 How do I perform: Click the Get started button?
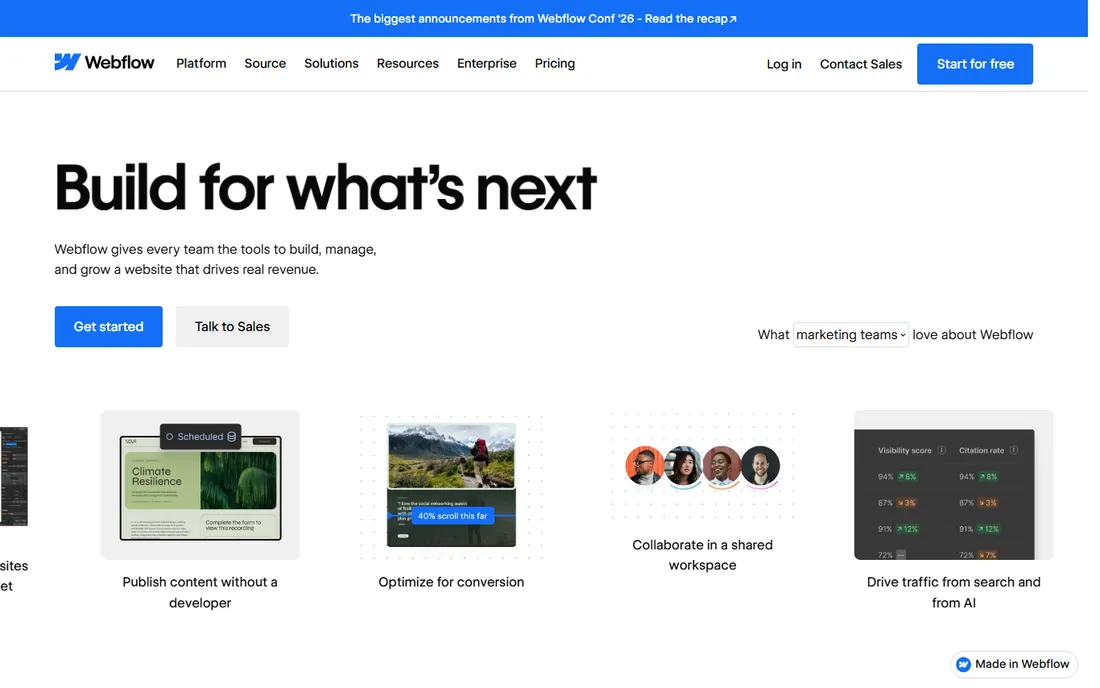[109, 326]
